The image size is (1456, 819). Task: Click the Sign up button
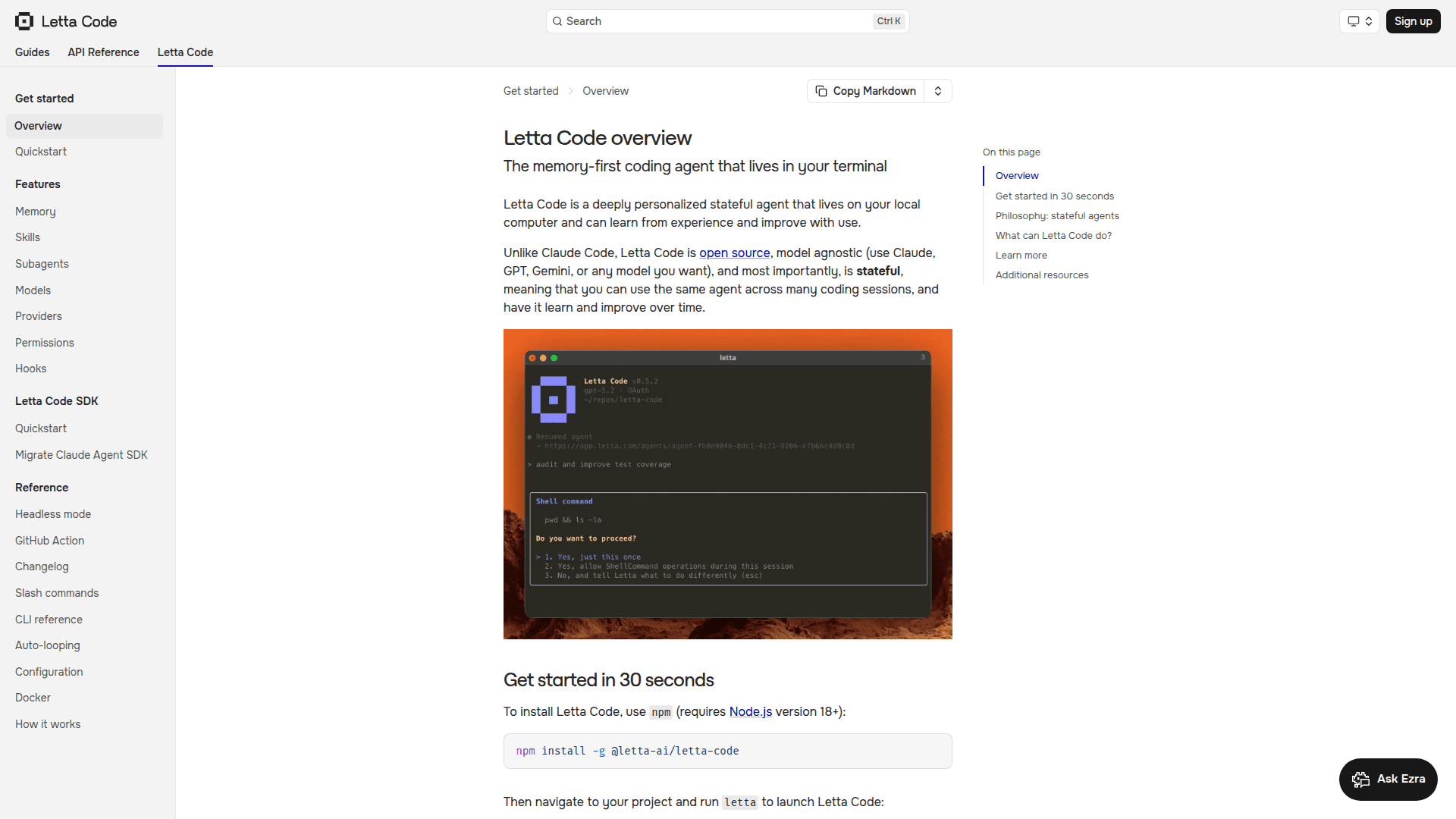[x=1413, y=20]
